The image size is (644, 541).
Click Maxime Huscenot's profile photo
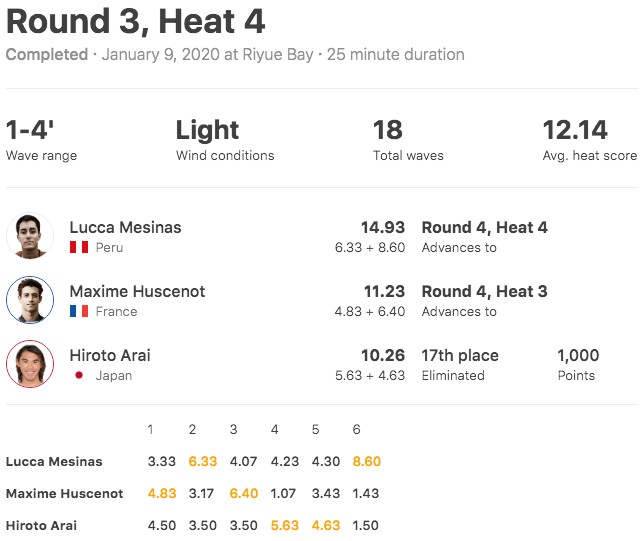(x=30, y=300)
